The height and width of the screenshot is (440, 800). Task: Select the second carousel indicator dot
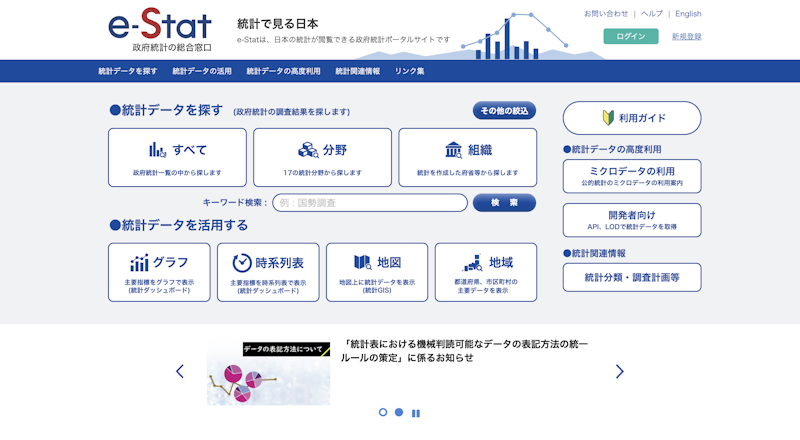click(399, 412)
